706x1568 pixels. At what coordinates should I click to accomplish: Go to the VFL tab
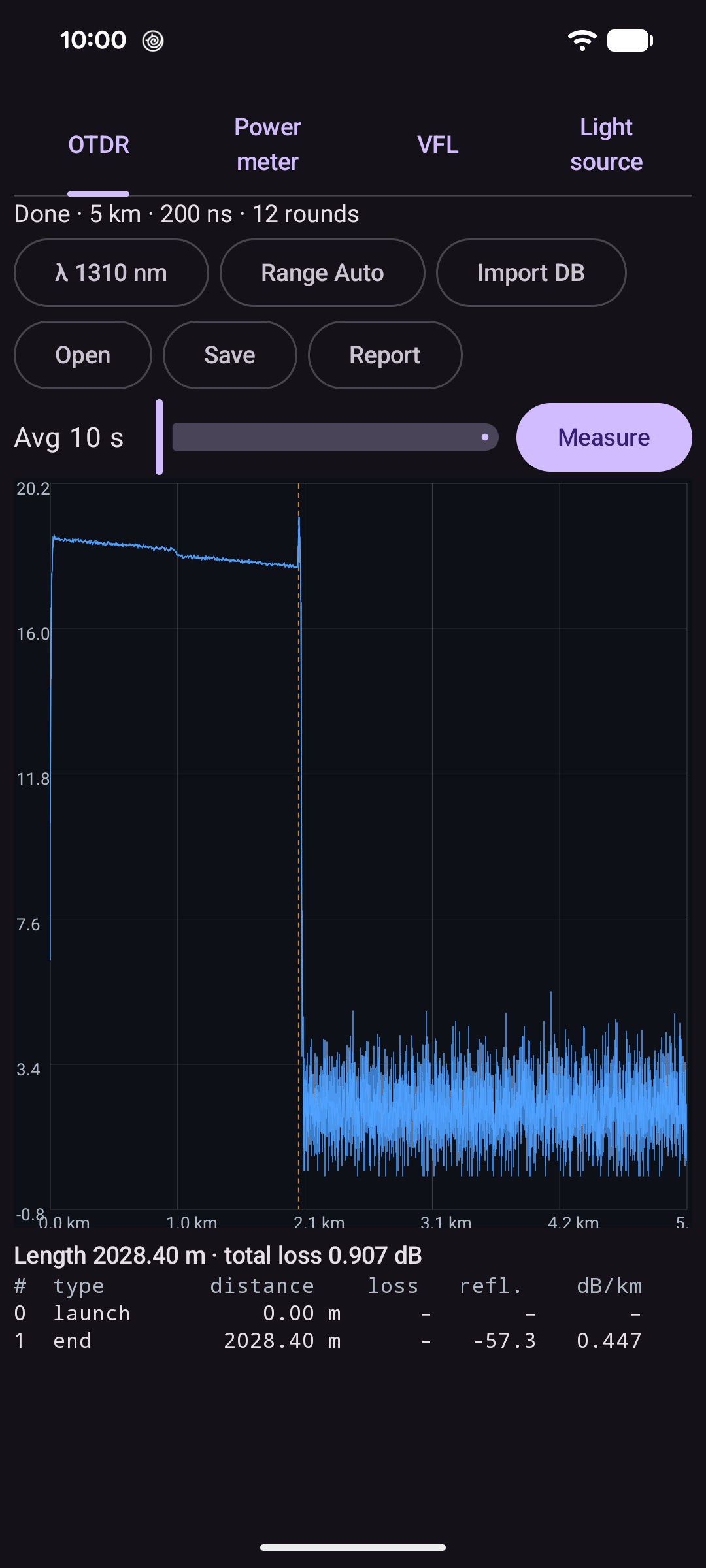click(438, 145)
